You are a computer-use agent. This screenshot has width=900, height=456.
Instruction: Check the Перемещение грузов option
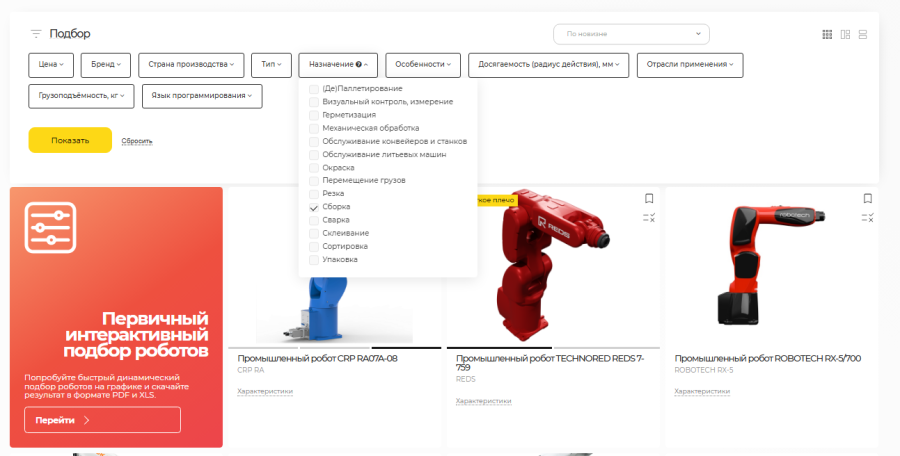(314, 181)
